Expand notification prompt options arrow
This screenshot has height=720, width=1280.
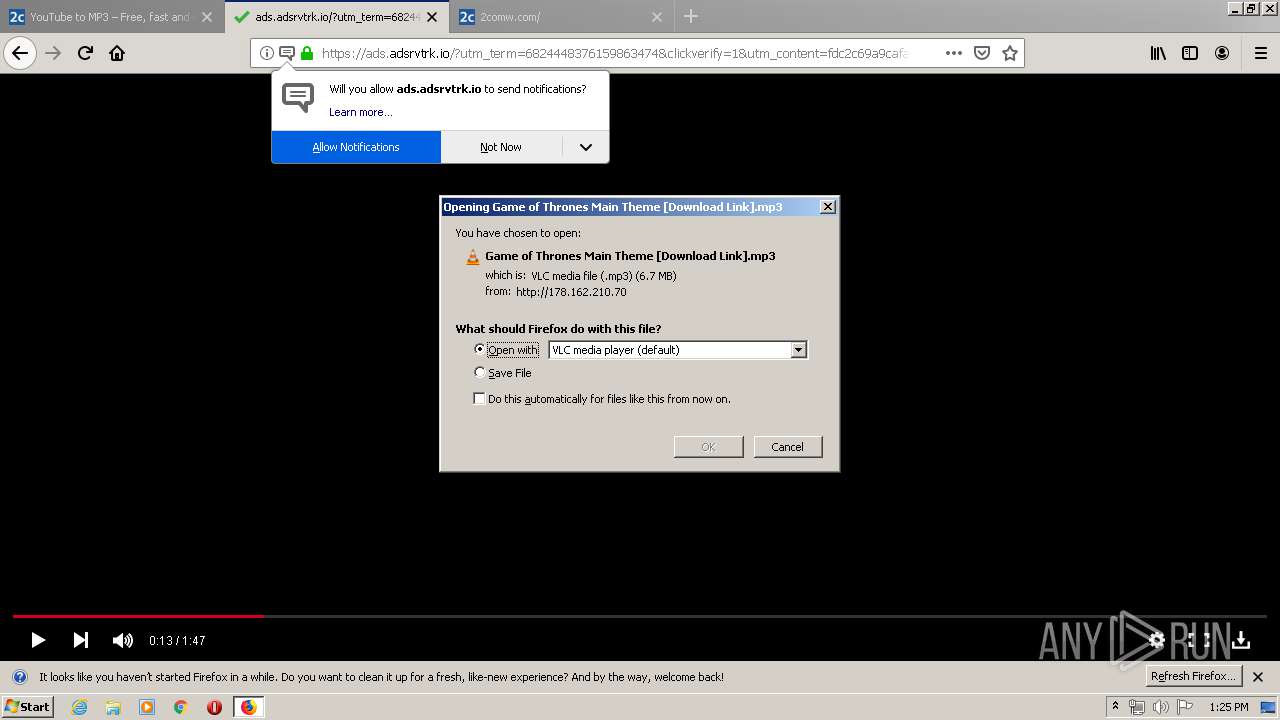pos(586,147)
